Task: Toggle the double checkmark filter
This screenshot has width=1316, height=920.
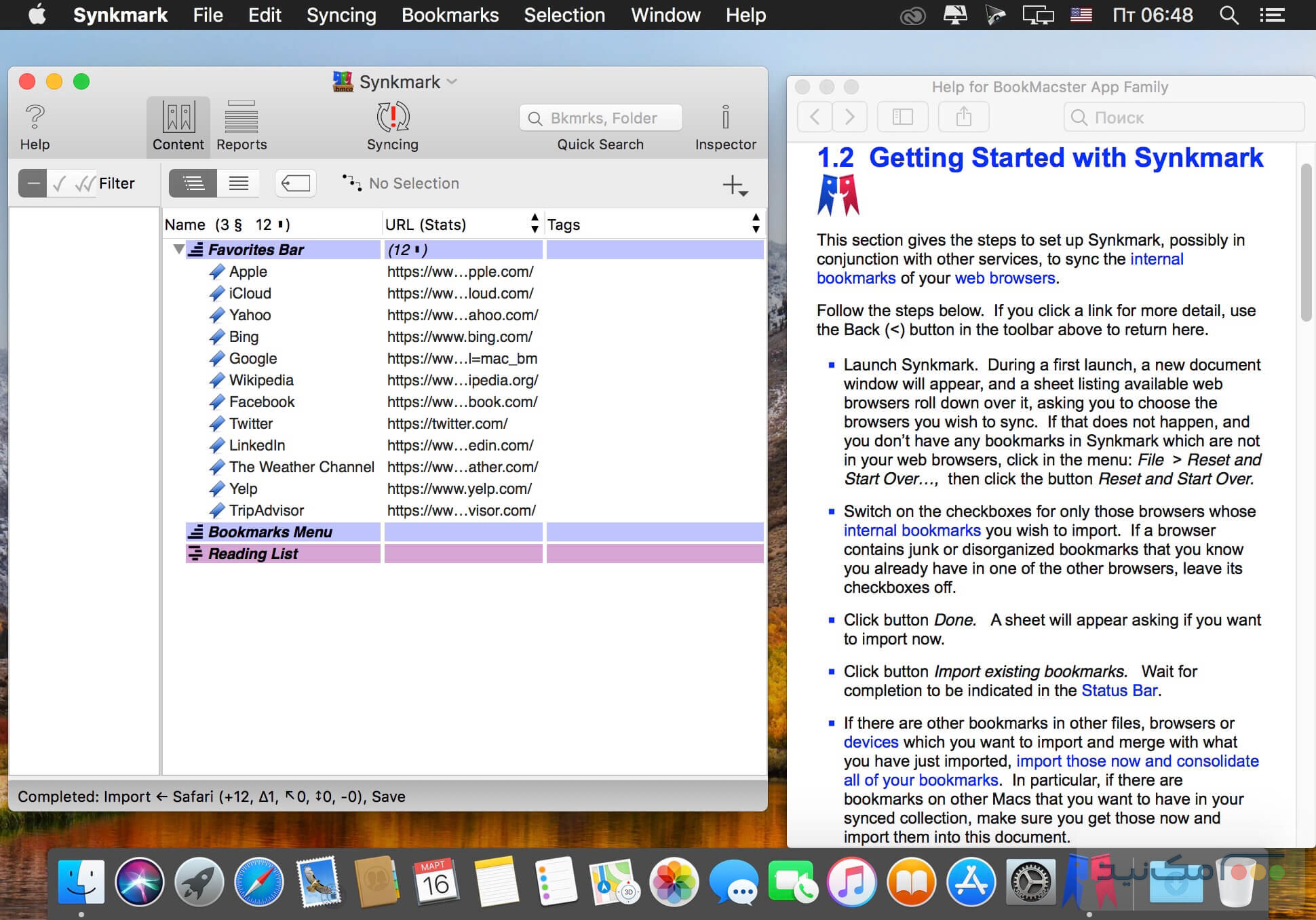Action: (85, 183)
